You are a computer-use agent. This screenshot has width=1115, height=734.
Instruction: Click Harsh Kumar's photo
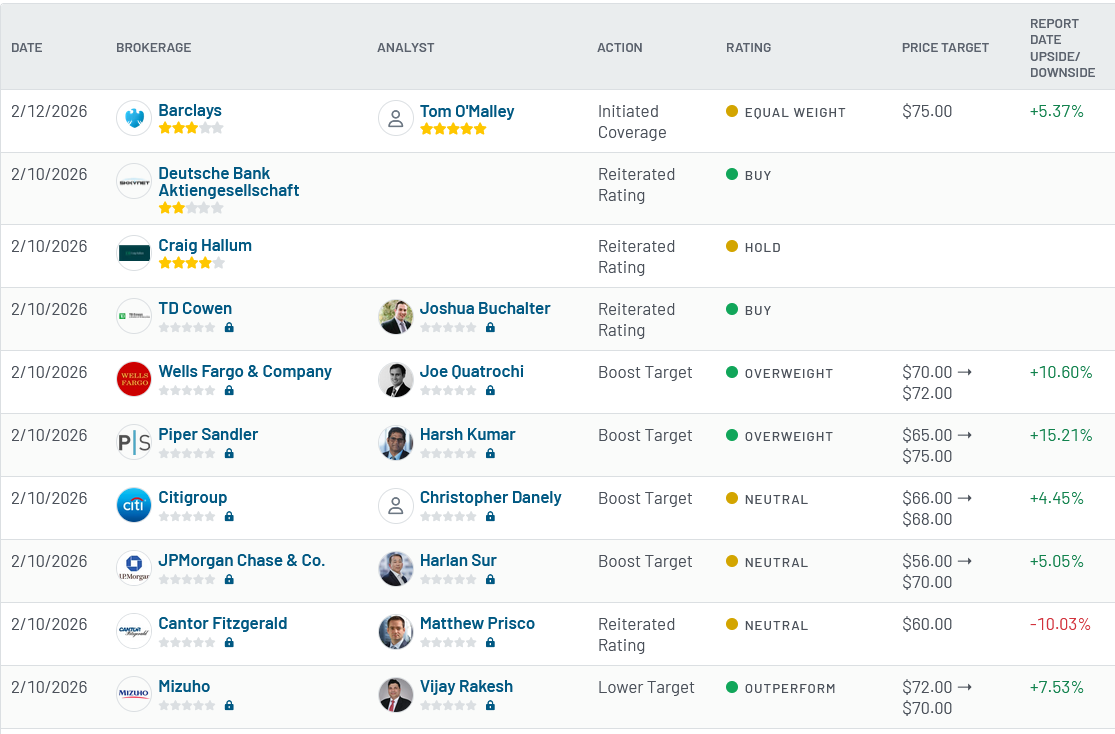[x=395, y=442]
